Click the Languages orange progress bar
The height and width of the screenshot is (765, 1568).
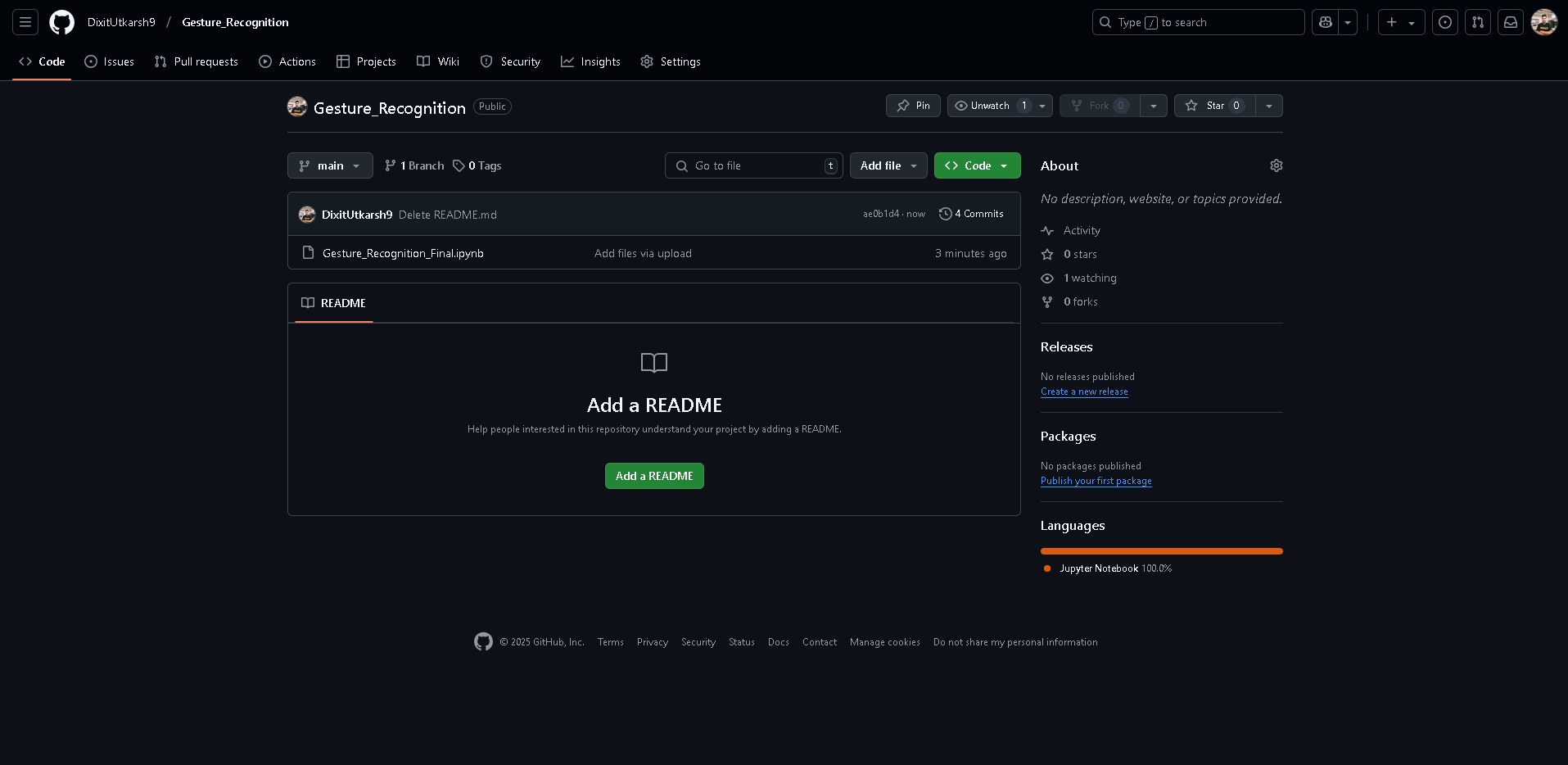point(1162,551)
